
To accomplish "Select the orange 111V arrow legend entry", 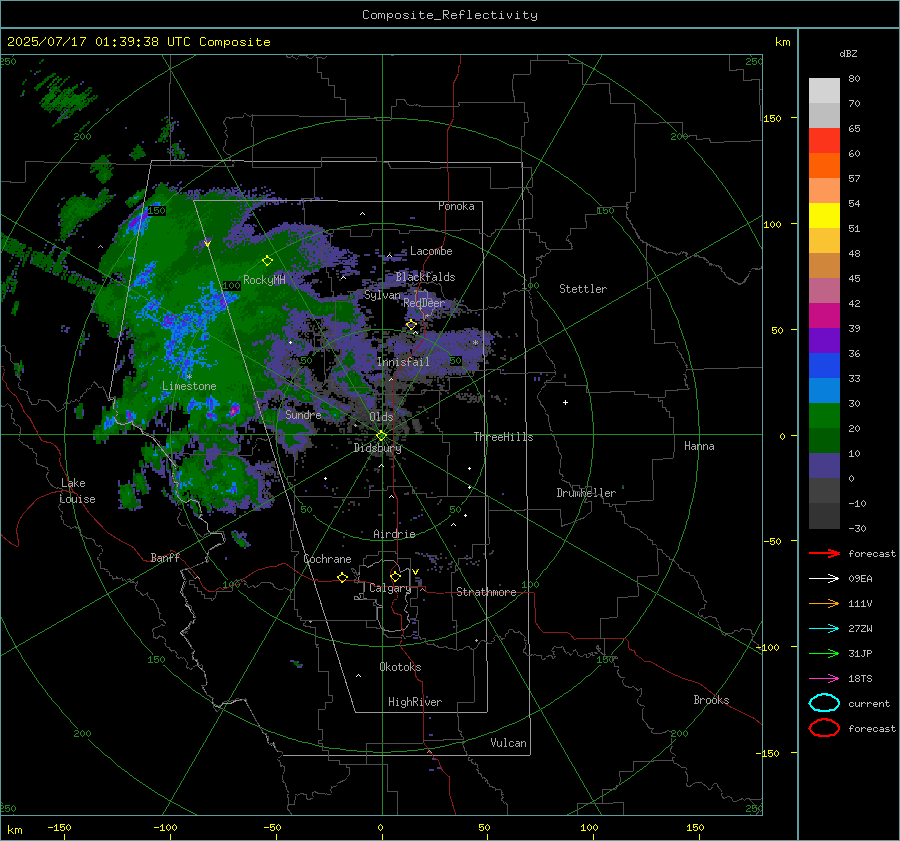I will point(824,603).
